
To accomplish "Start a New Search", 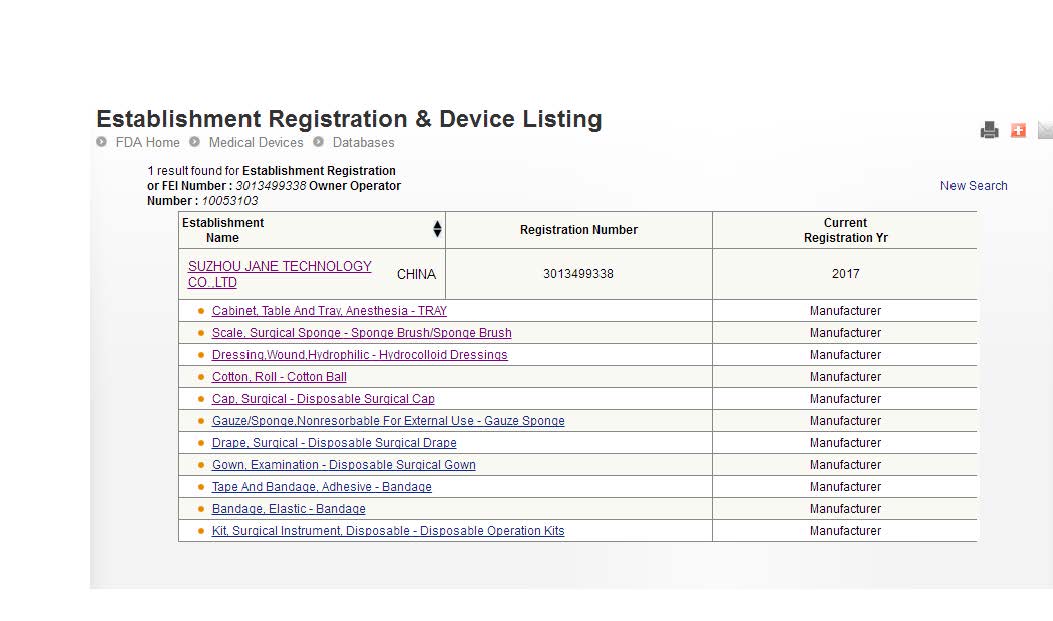I will [973, 185].
